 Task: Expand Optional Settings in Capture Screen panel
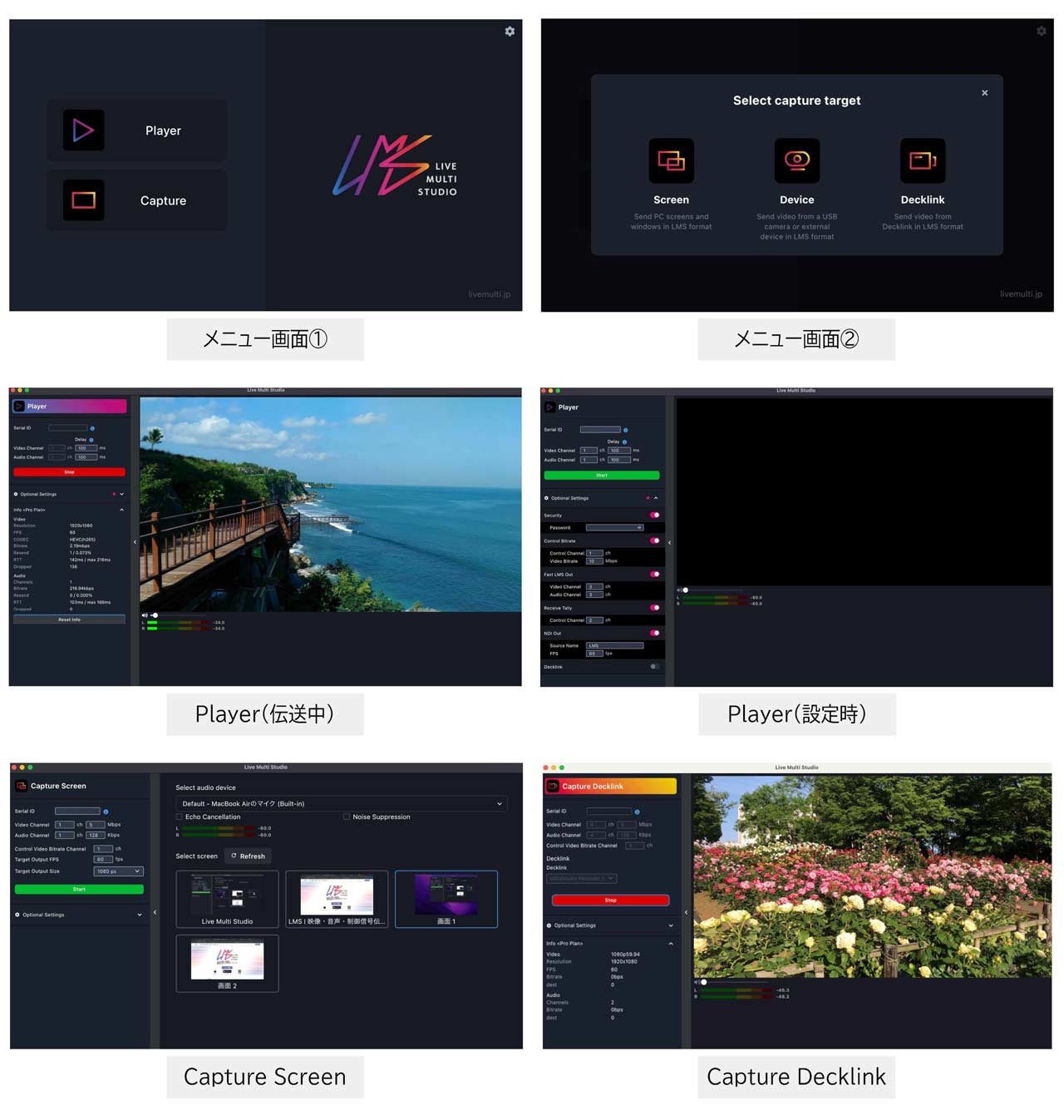tap(139, 915)
